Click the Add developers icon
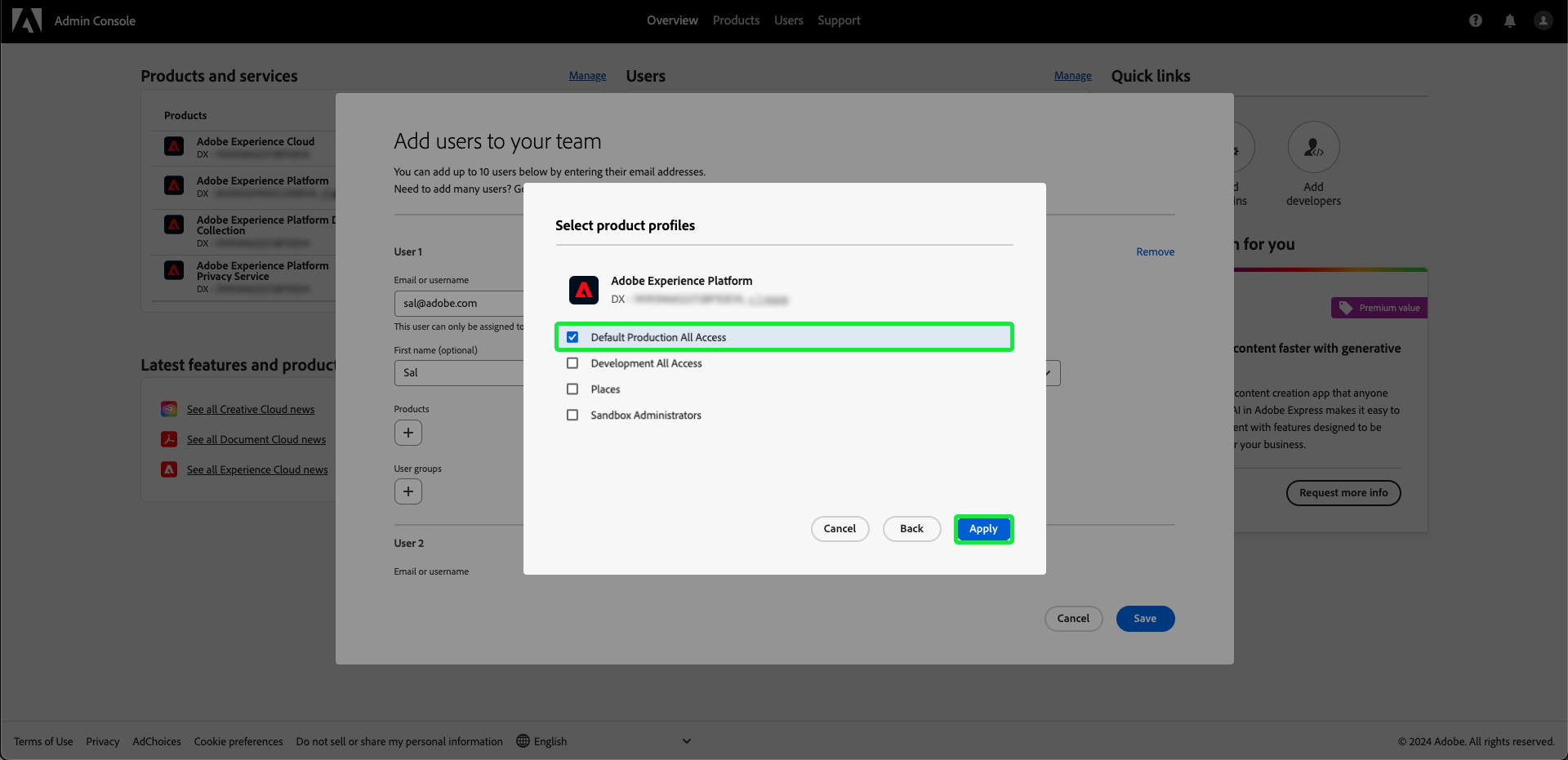The width and height of the screenshot is (1568, 760). 1313,147
